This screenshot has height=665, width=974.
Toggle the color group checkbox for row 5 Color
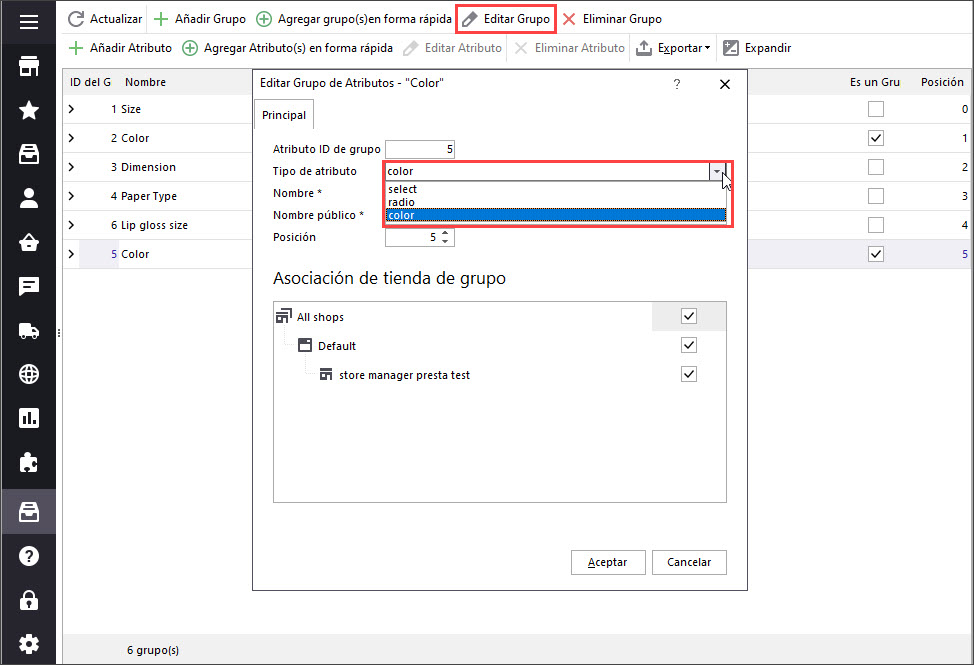pyautogui.click(x=876, y=254)
